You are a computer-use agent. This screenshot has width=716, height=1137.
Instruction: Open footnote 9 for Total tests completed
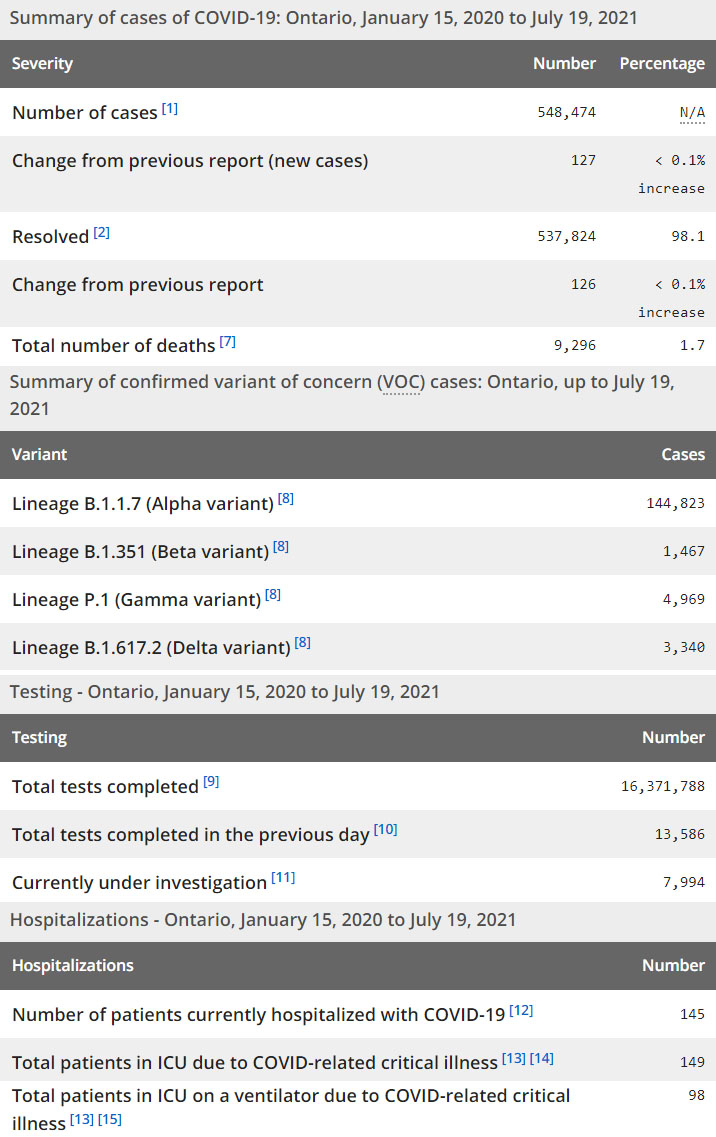[211, 782]
